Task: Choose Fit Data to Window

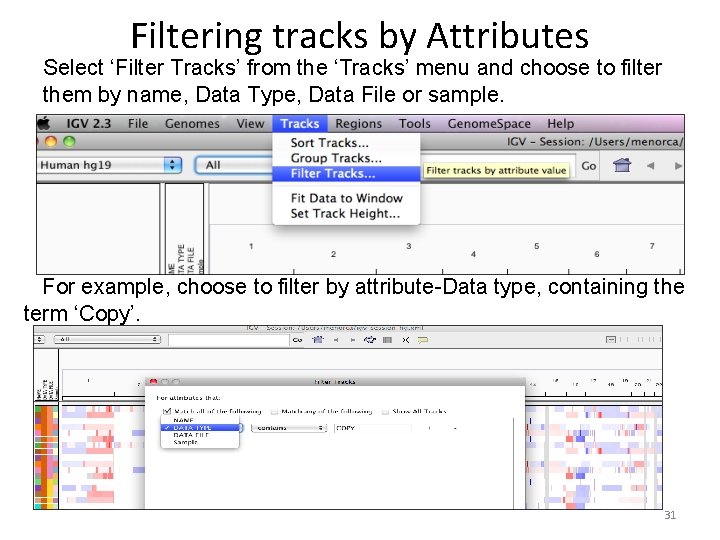Action: click(346, 198)
